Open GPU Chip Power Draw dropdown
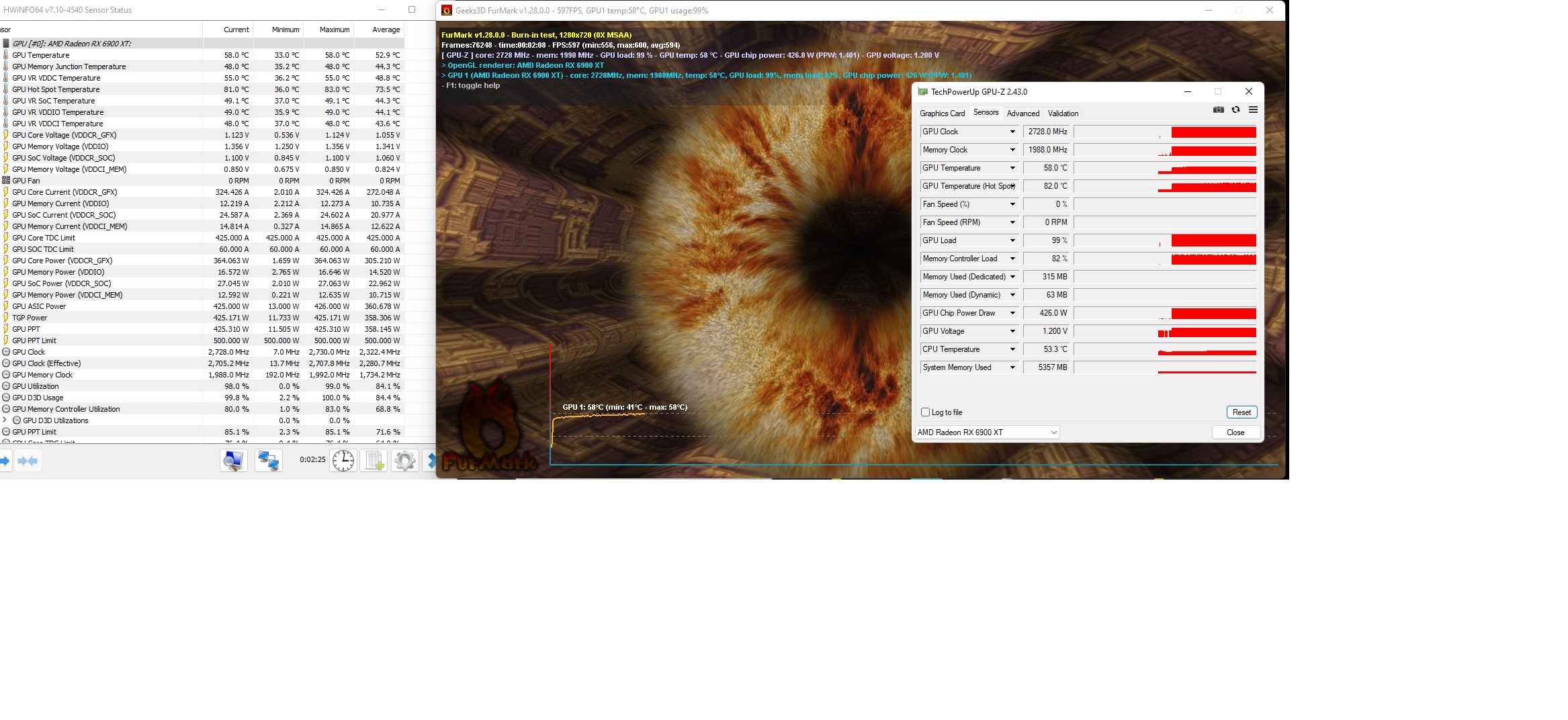The width and height of the screenshot is (1568, 720). pyautogui.click(x=1012, y=313)
